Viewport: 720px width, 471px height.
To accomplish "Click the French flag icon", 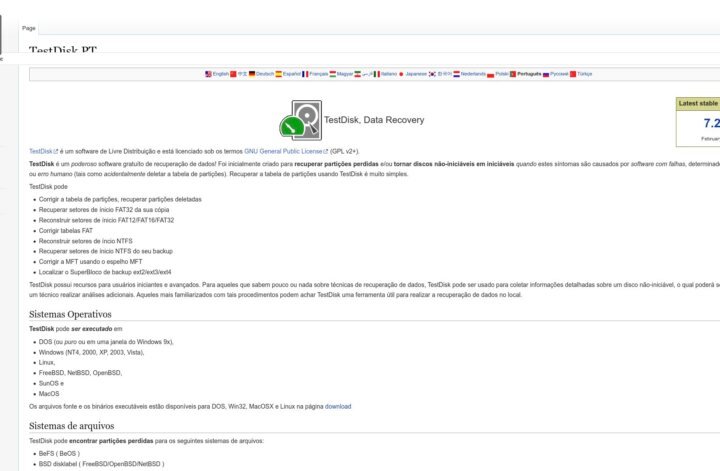I will tap(305, 74).
